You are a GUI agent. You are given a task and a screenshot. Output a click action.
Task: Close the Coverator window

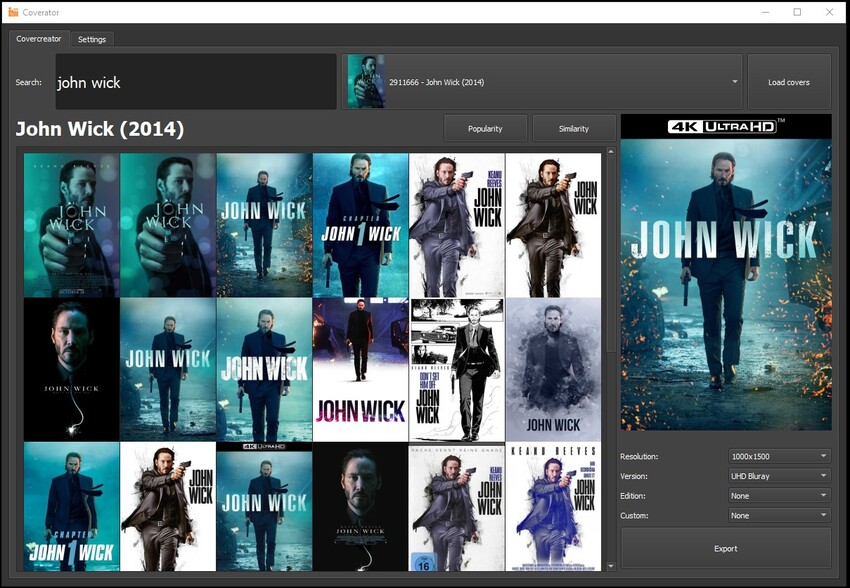click(x=829, y=12)
